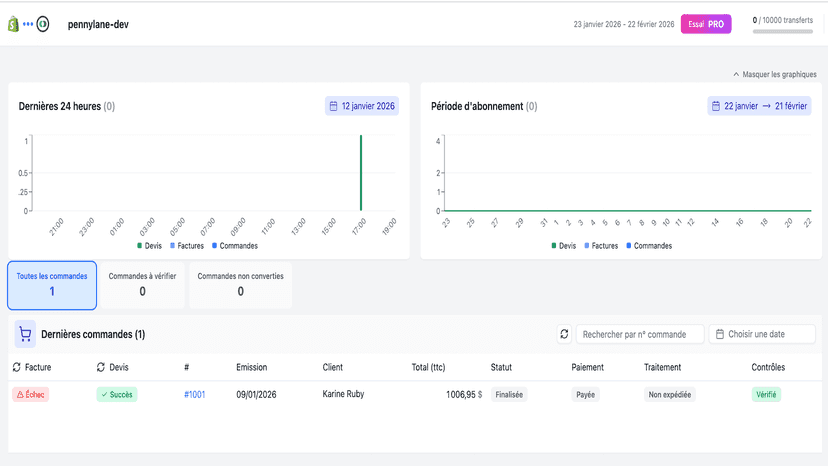
Task: Click the subscription dates 23 janvier 2026 - 22 février 2026
Action: pyautogui.click(x=624, y=24)
